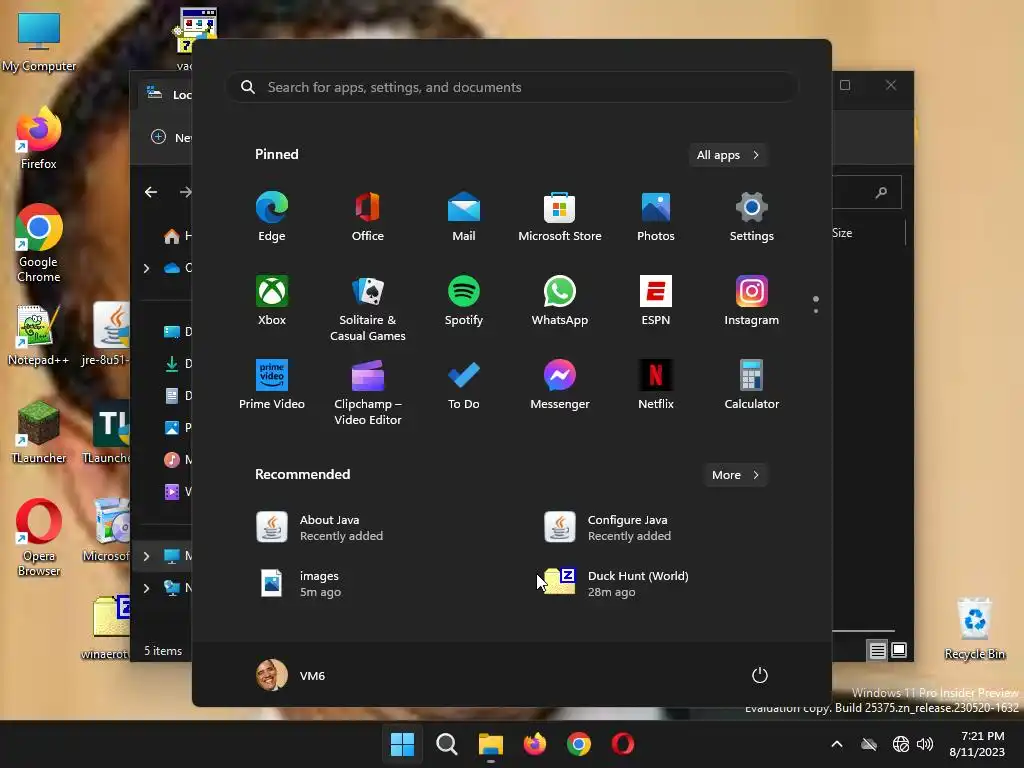Screen dimensions: 1024x768
Task: Launch Netflix from the Start menu
Action: [x=656, y=385]
